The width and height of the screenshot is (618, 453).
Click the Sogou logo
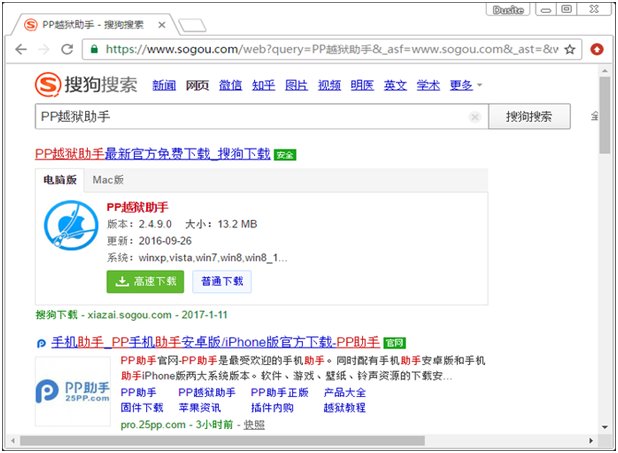[x=86, y=84]
